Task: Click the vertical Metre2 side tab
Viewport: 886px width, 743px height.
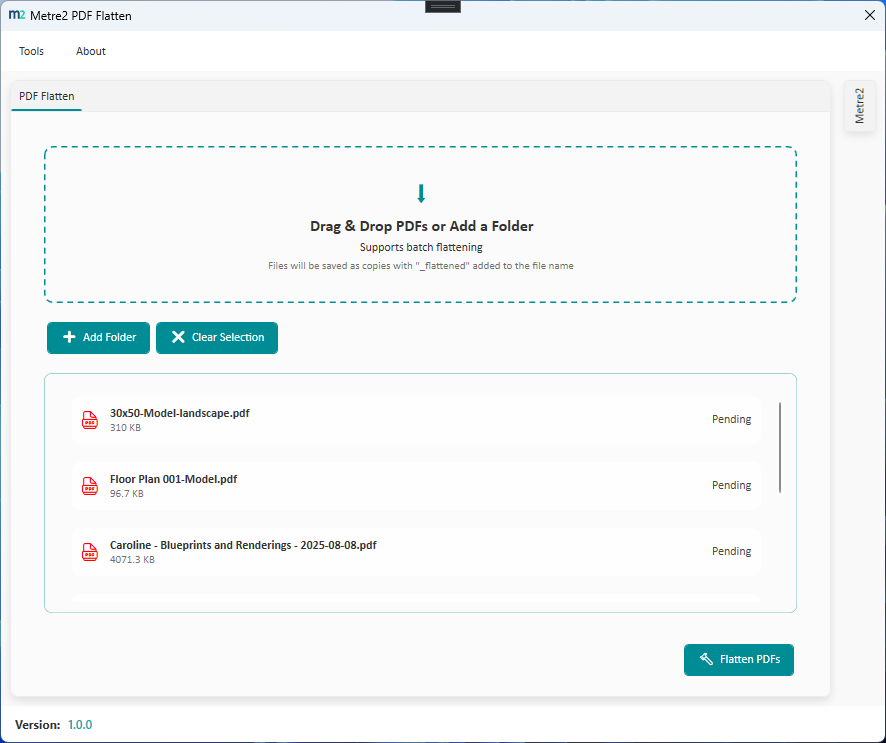Action: [x=859, y=106]
